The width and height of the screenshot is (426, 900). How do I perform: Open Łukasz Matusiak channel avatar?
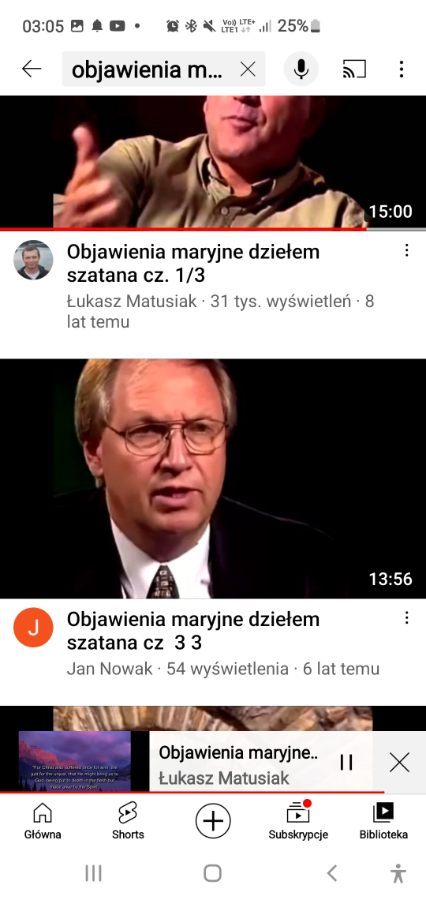(x=33, y=260)
